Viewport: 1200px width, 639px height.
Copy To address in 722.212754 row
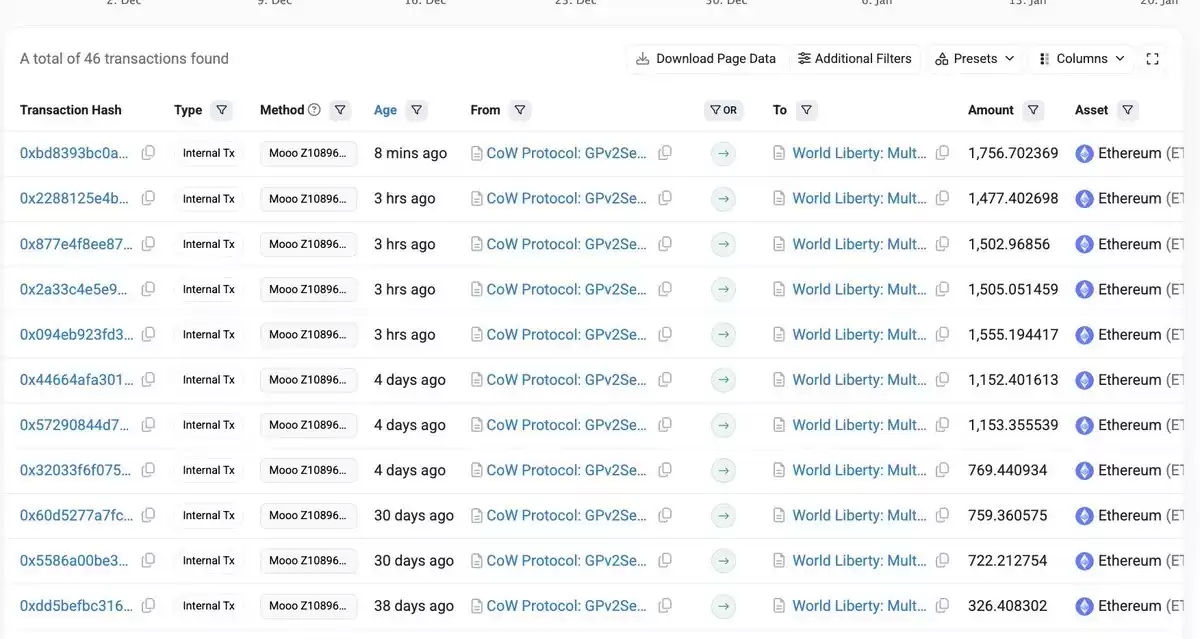tap(942, 560)
